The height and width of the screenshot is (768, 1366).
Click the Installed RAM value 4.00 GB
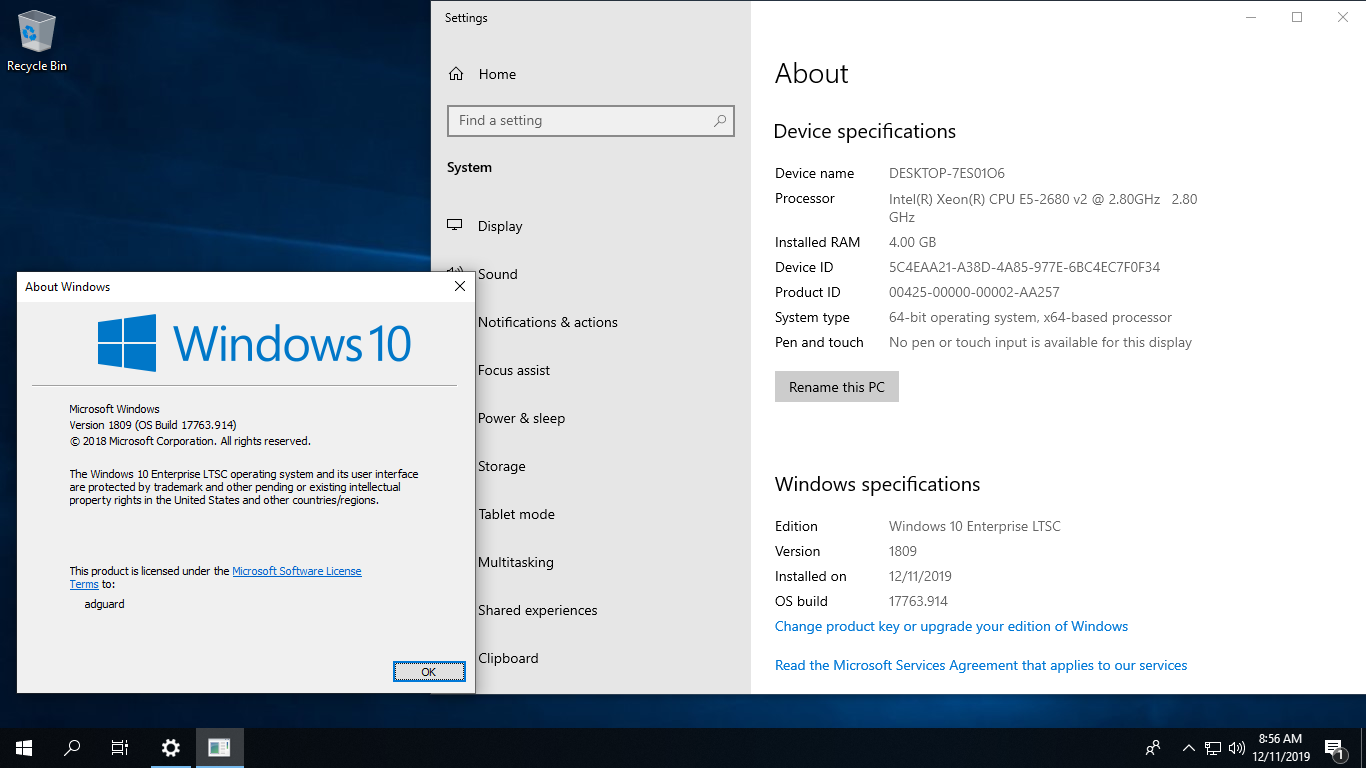912,242
